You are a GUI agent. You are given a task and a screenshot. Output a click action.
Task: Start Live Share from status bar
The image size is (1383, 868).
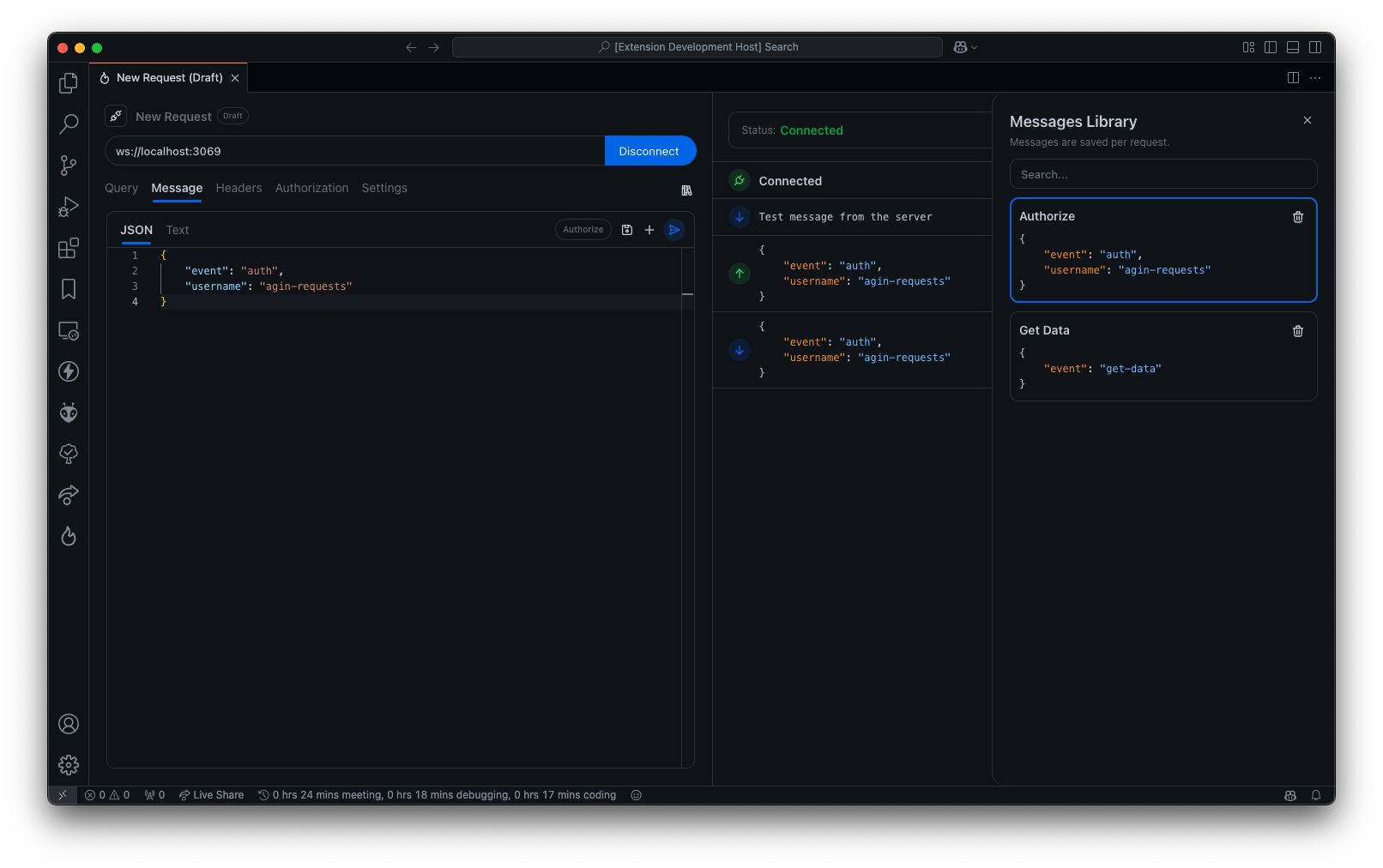click(211, 795)
